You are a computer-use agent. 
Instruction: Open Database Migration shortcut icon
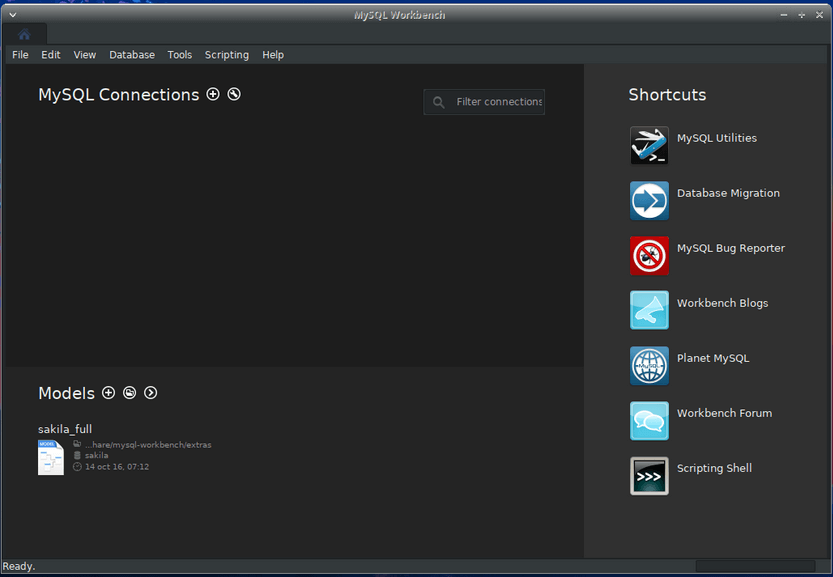click(649, 201)
